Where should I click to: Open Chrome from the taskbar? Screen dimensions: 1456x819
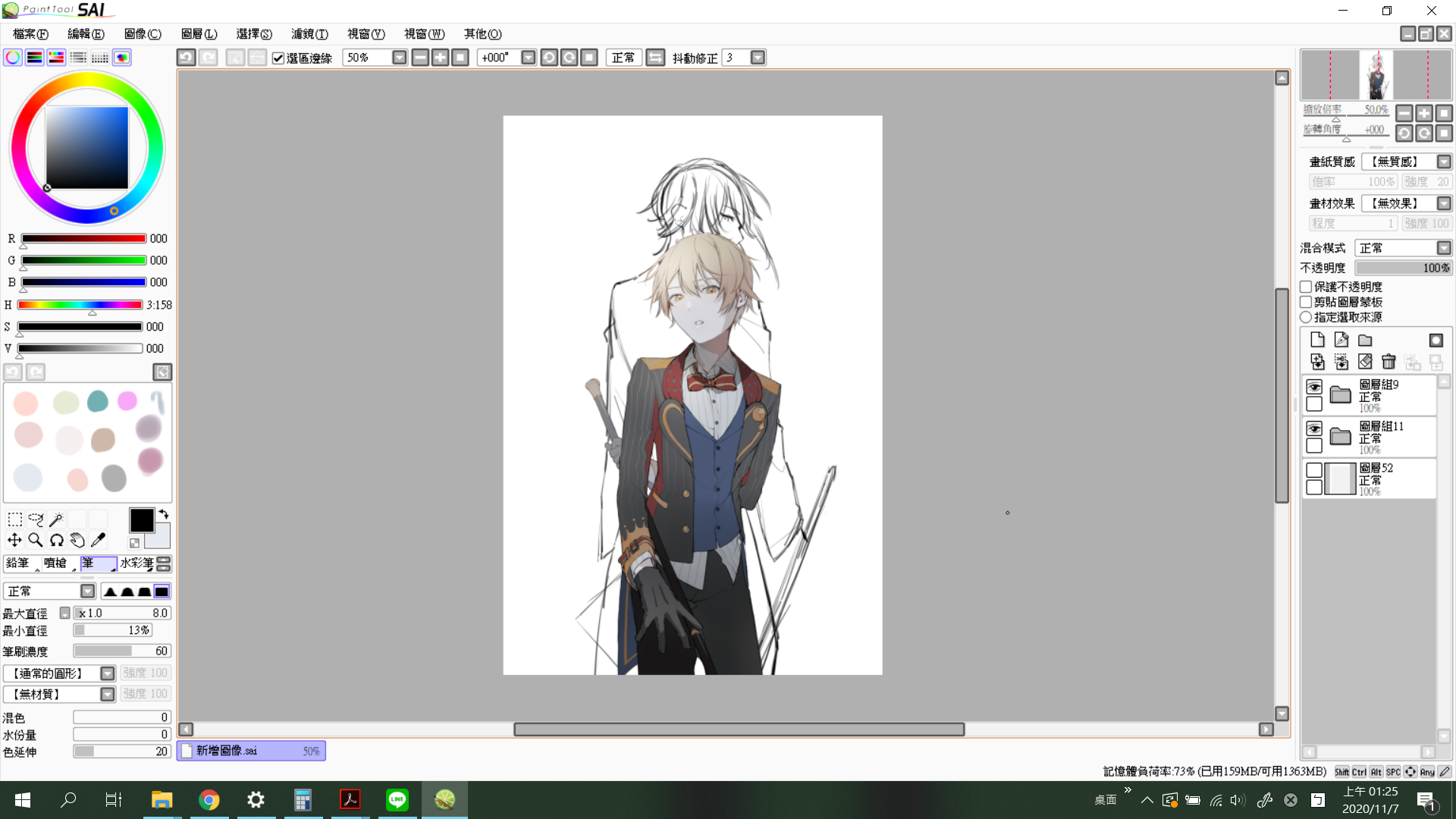209,800
